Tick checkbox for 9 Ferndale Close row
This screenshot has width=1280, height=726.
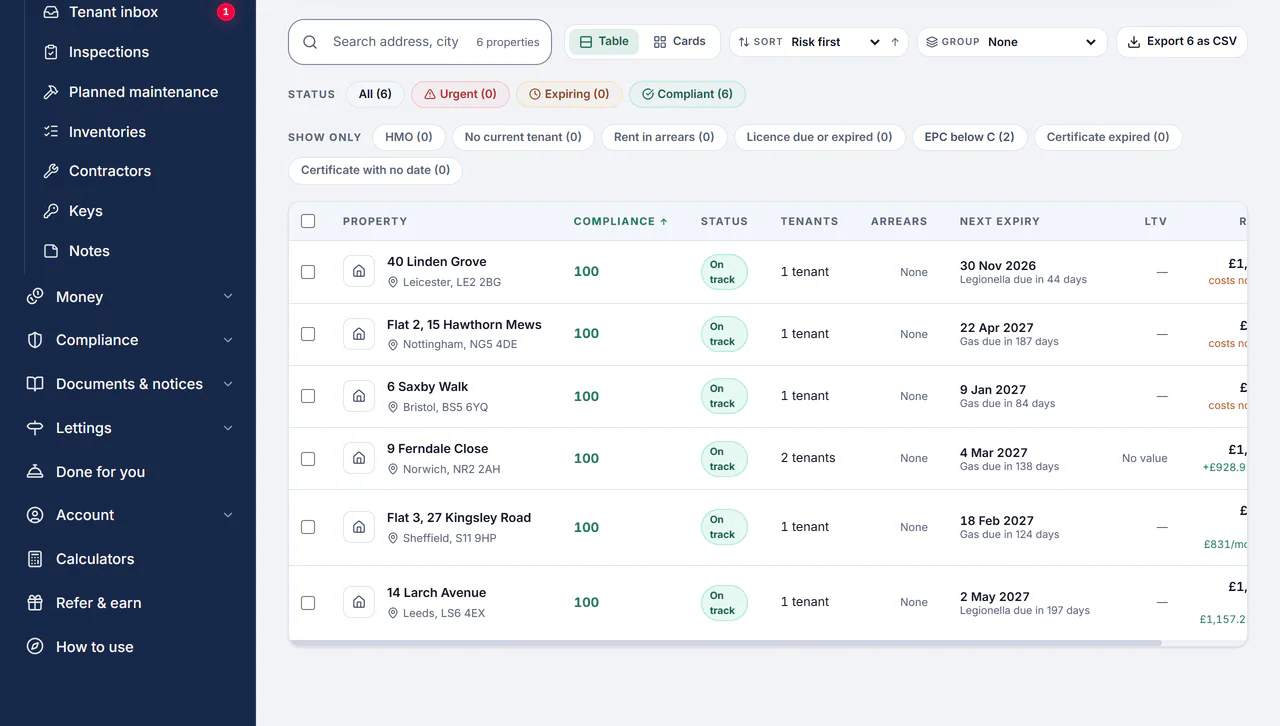click(x=308, y=459)
